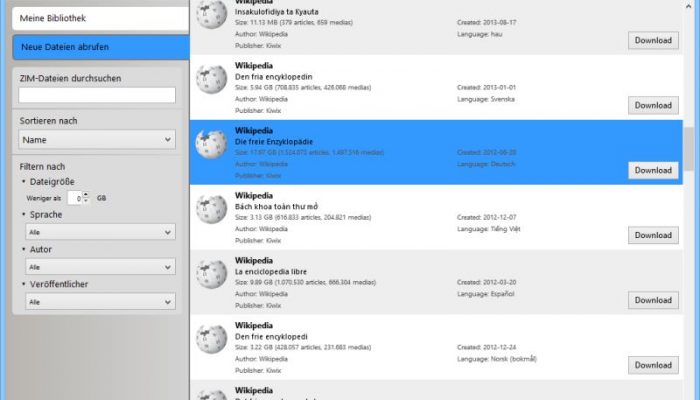Select the 'Insakulofidiya ta Kyauta' title text
This screenshot has width=700, height=400.
pyautogui.click(x=276, y=12)
